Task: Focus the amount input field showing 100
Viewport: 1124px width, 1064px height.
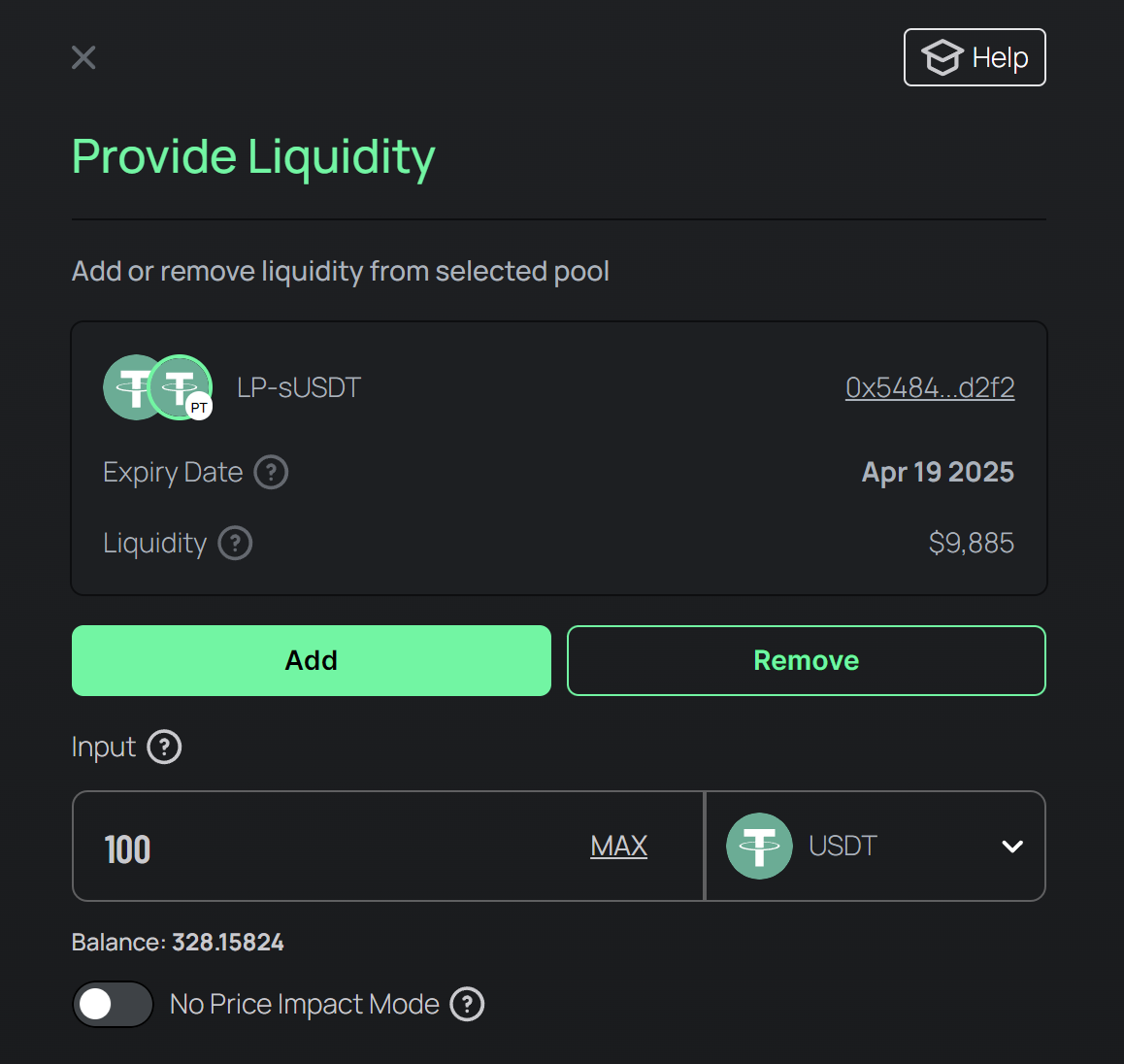Action: [x=330, y=848]
